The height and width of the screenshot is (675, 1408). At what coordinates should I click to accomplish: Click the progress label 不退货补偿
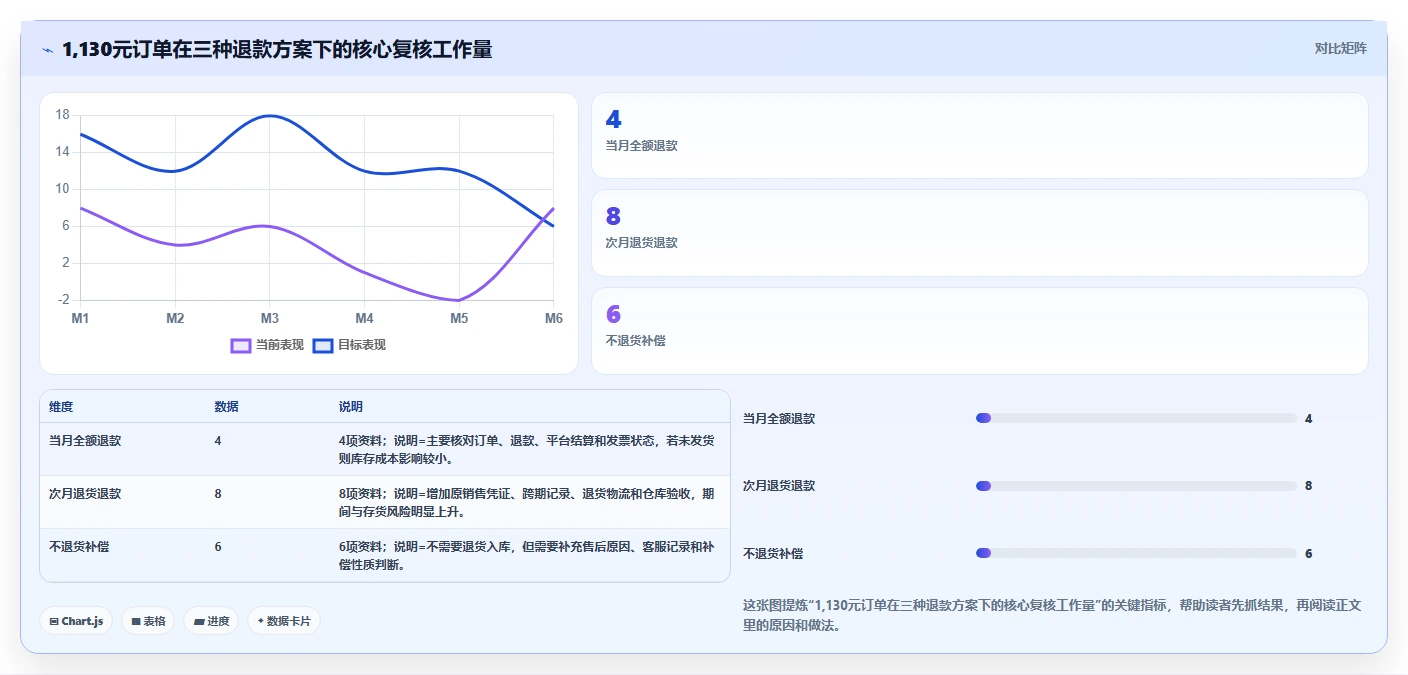tap(773, 554)
